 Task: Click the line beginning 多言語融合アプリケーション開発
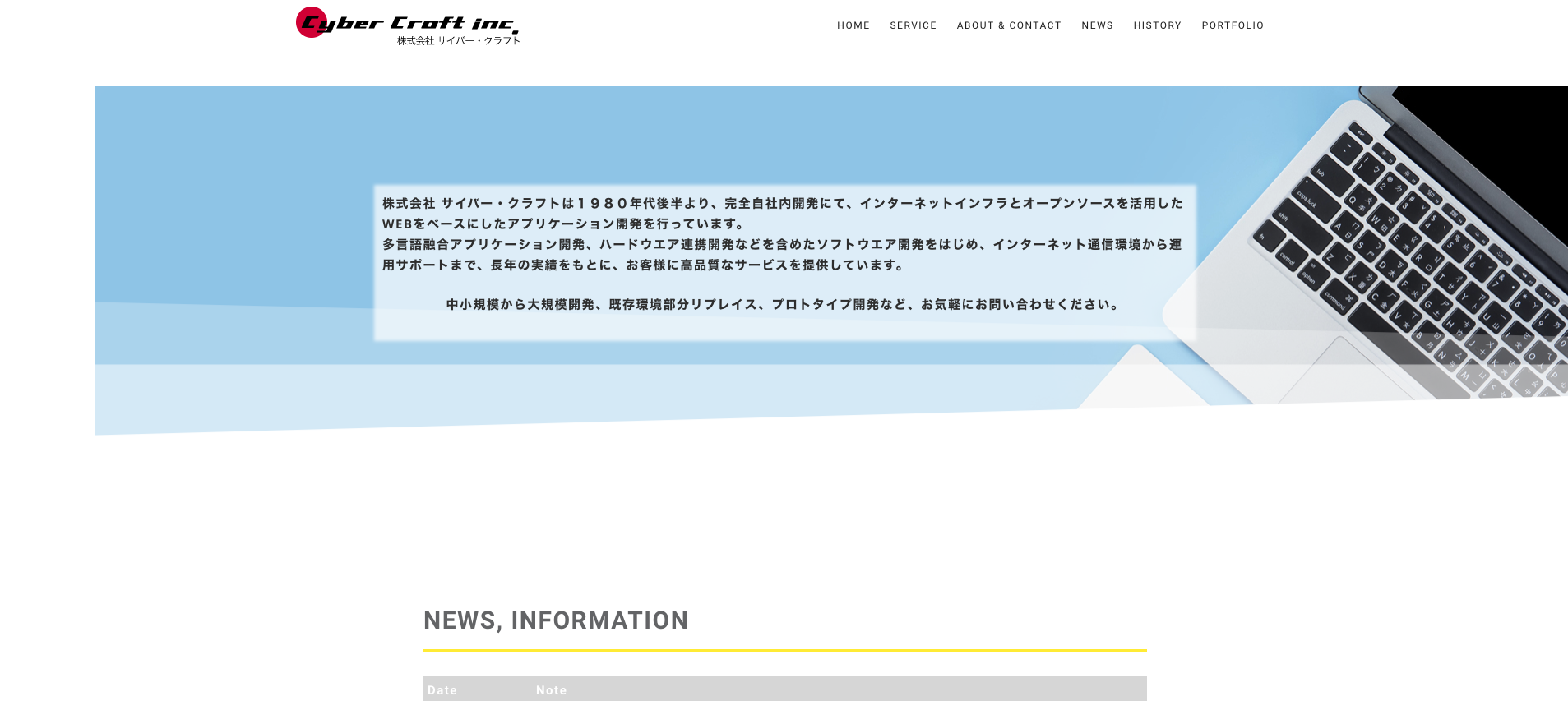coord(782,244)
